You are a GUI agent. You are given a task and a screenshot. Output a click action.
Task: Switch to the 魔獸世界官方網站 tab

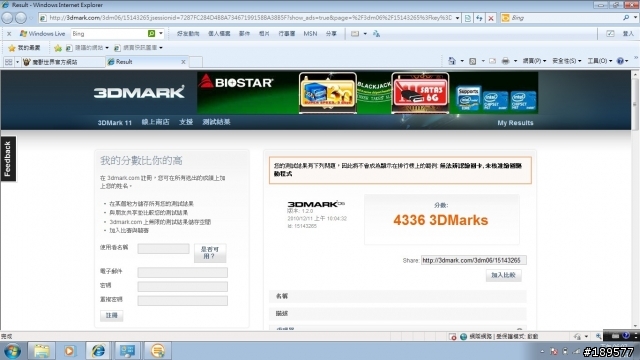[63, 62]
